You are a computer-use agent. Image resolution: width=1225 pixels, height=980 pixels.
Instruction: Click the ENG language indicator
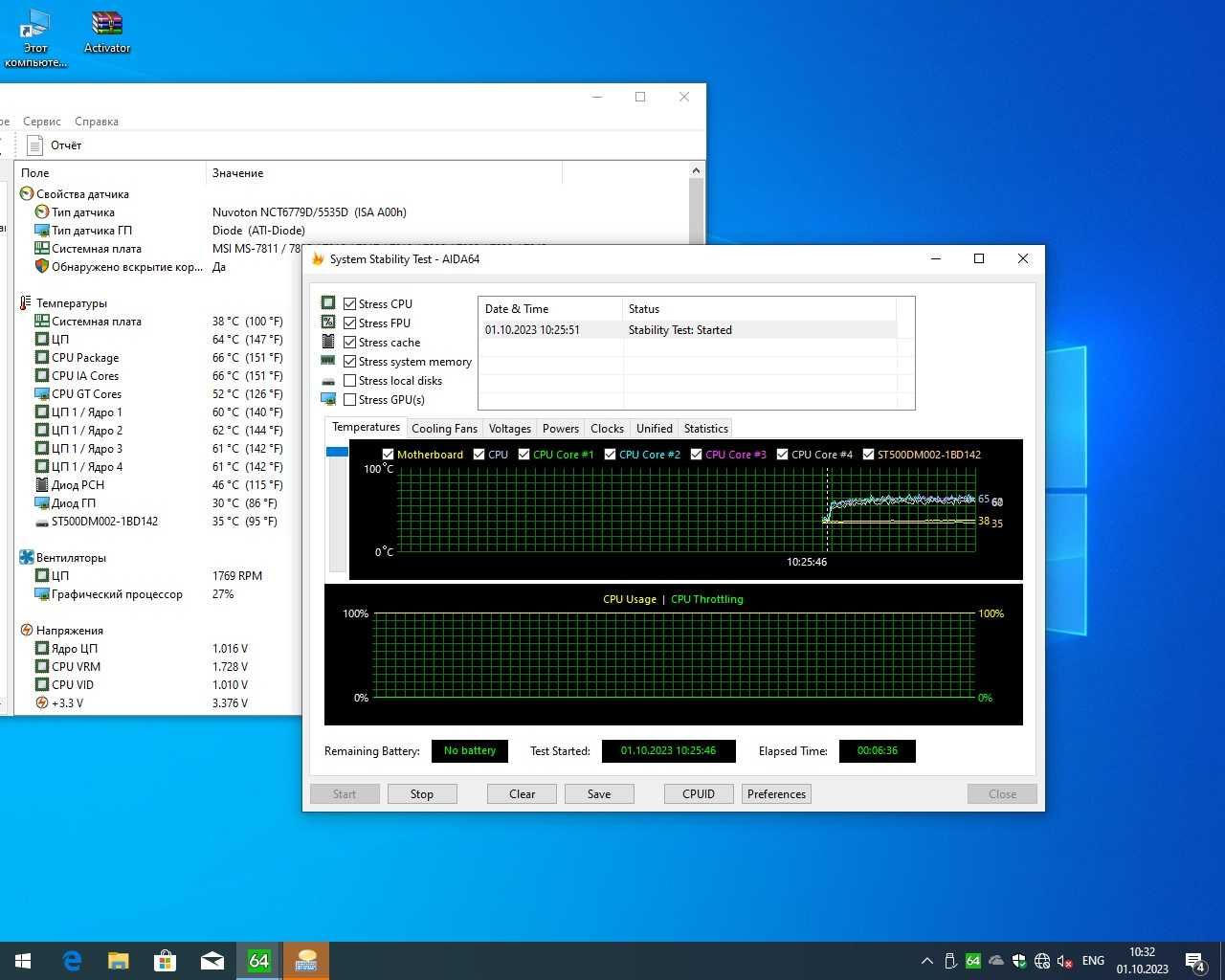click(x=1093, y=961)
